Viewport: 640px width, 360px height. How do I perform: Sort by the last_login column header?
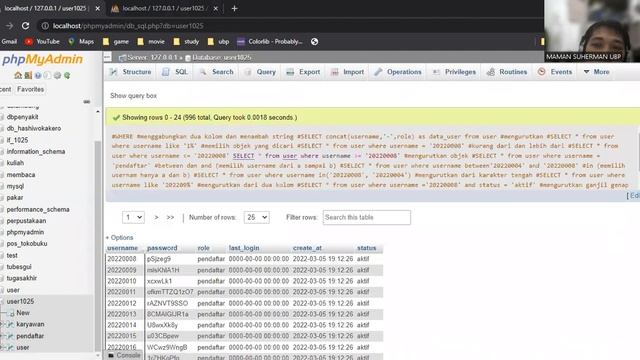(244, 248)
